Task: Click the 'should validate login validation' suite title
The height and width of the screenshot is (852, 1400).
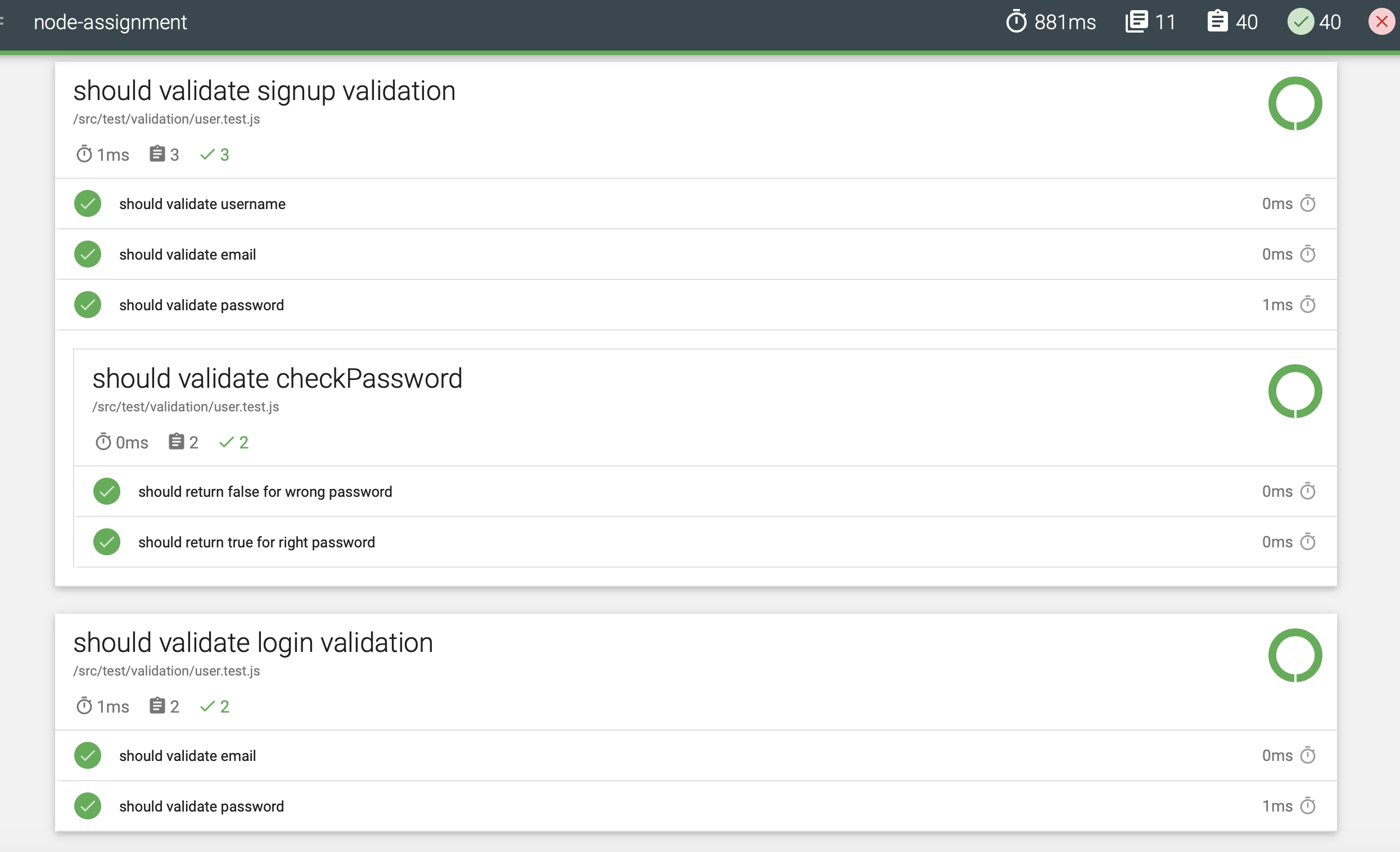Action: 253,643
